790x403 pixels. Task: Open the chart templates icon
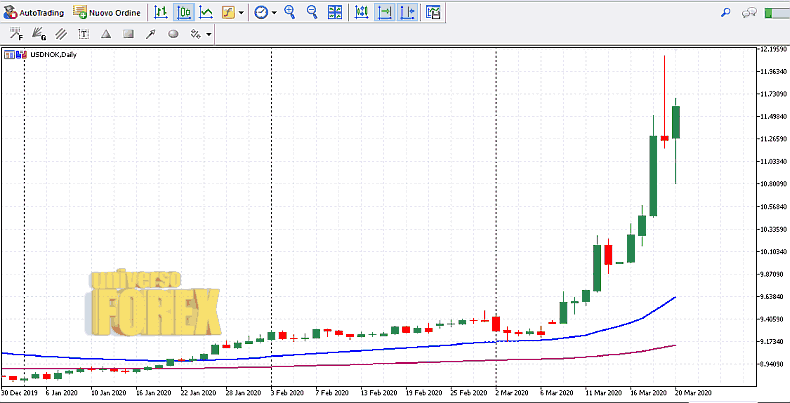click(433, 13)
